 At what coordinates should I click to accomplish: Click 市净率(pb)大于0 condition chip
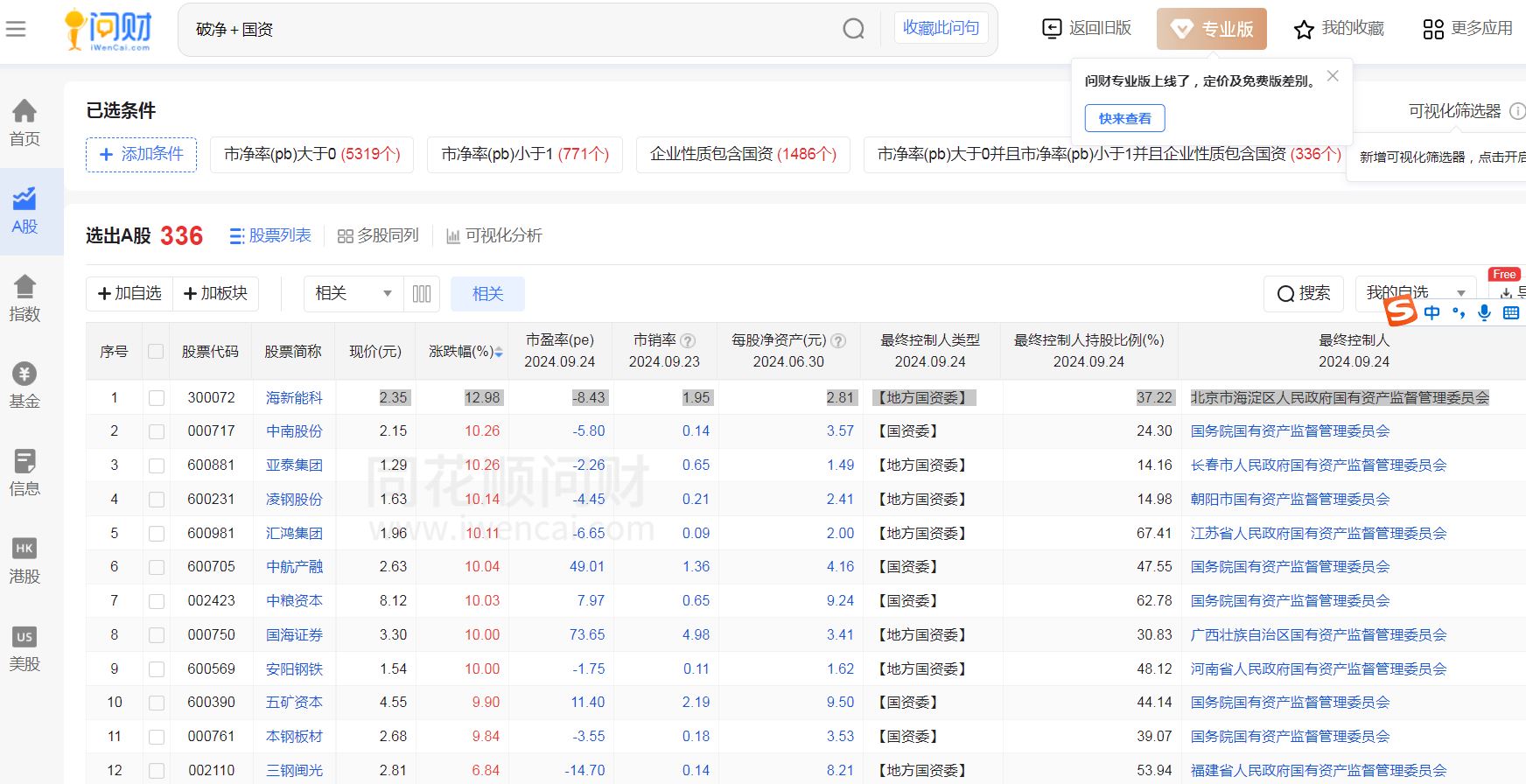click(311, 155)
